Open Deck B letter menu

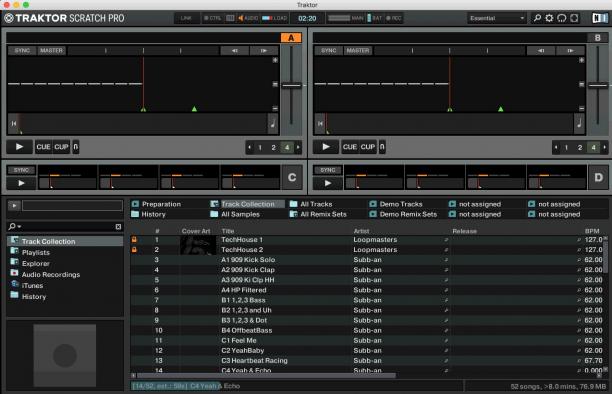coord(598,37)
